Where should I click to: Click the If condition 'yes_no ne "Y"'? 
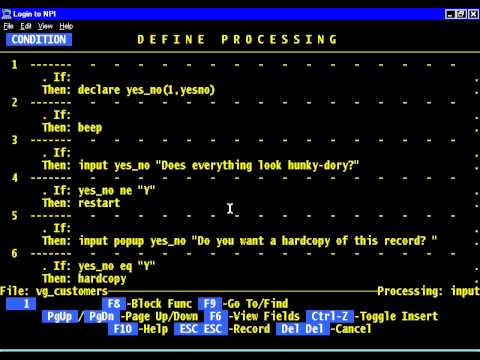click(117, 191)
